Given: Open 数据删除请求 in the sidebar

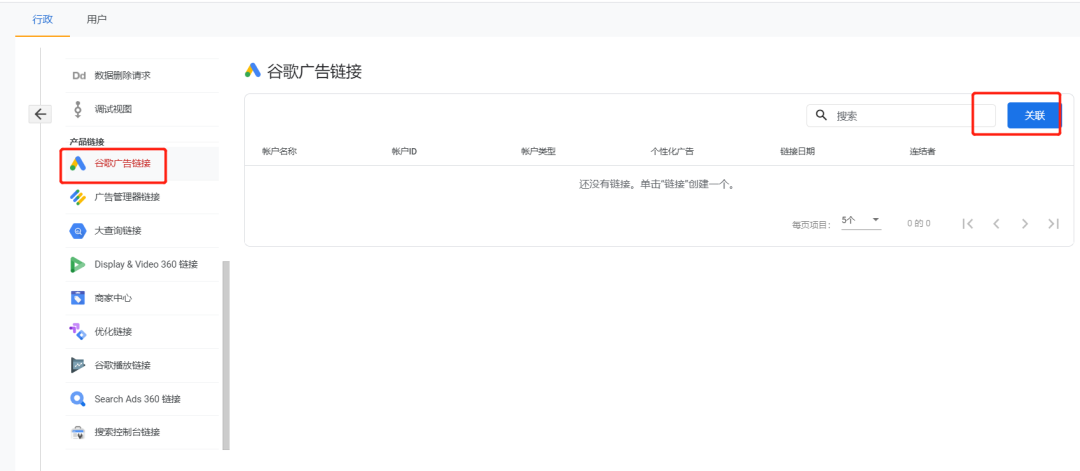Looking at the screenshot, I should (x=122, y=75).
